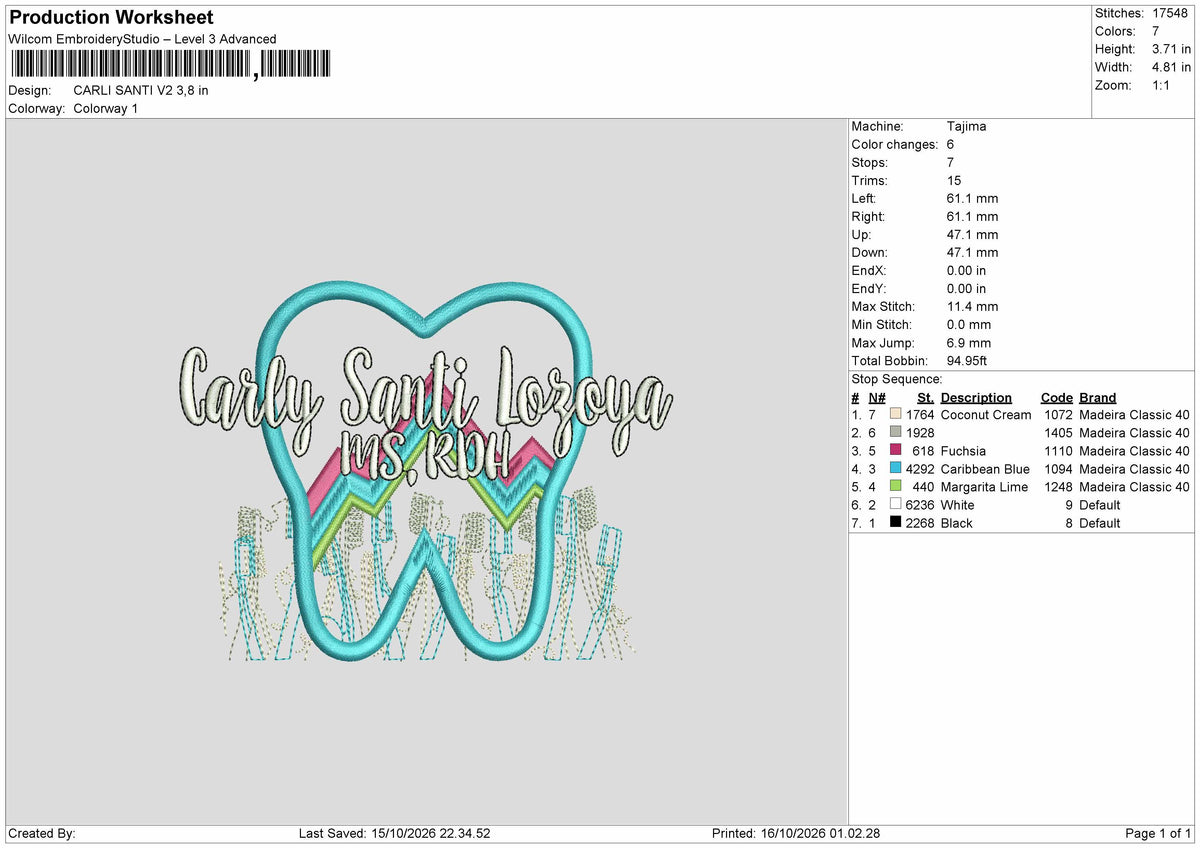The height and width of the screenshot is (848, 1200).
Task: Select thread code 1072
Action: point(1058,414)
